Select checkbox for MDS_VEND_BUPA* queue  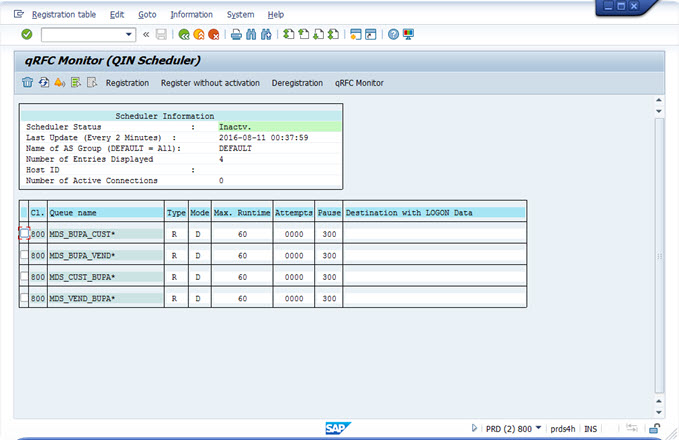pos(24,298)
